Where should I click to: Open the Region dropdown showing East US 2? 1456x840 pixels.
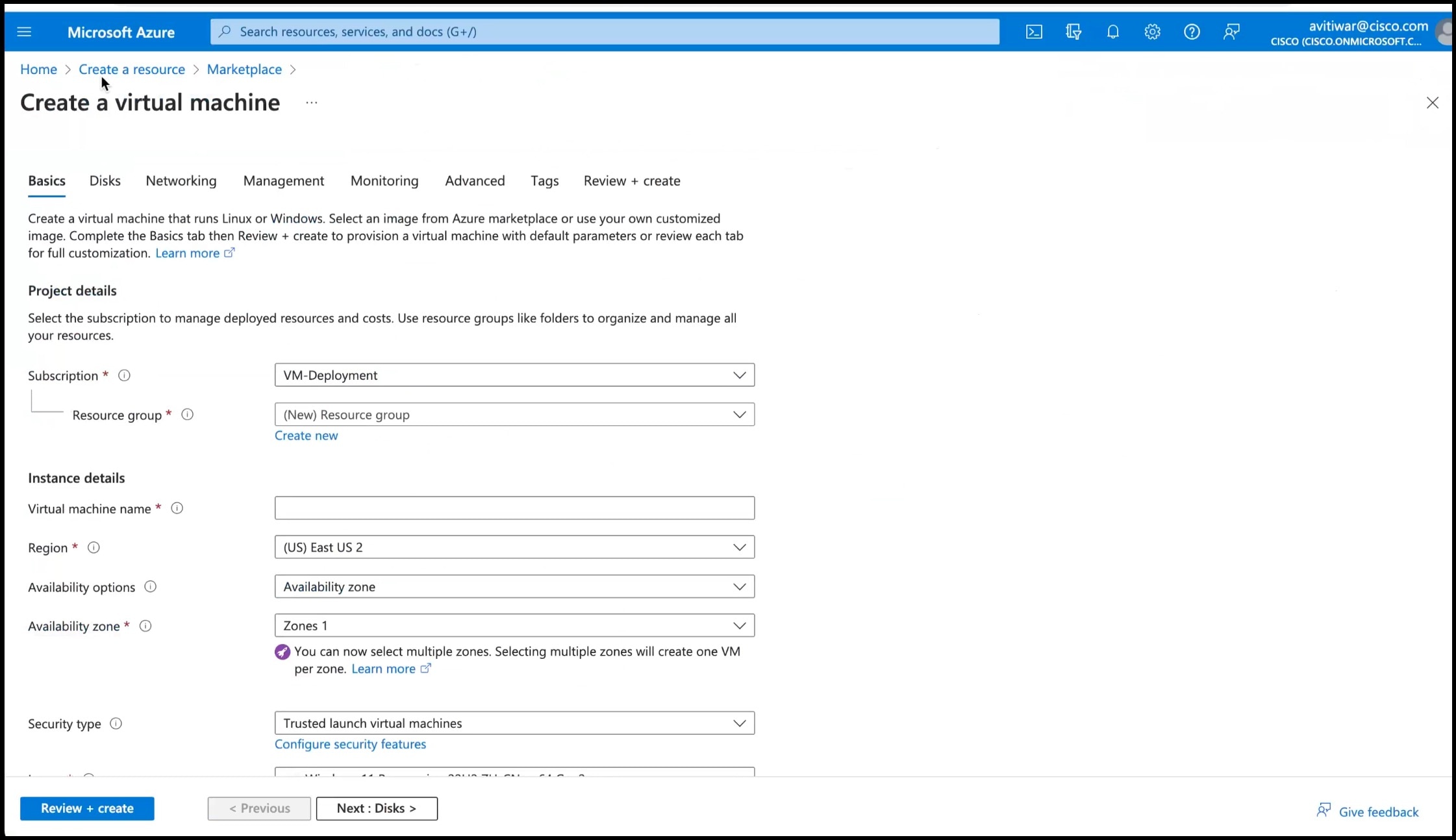pos(514,547)
